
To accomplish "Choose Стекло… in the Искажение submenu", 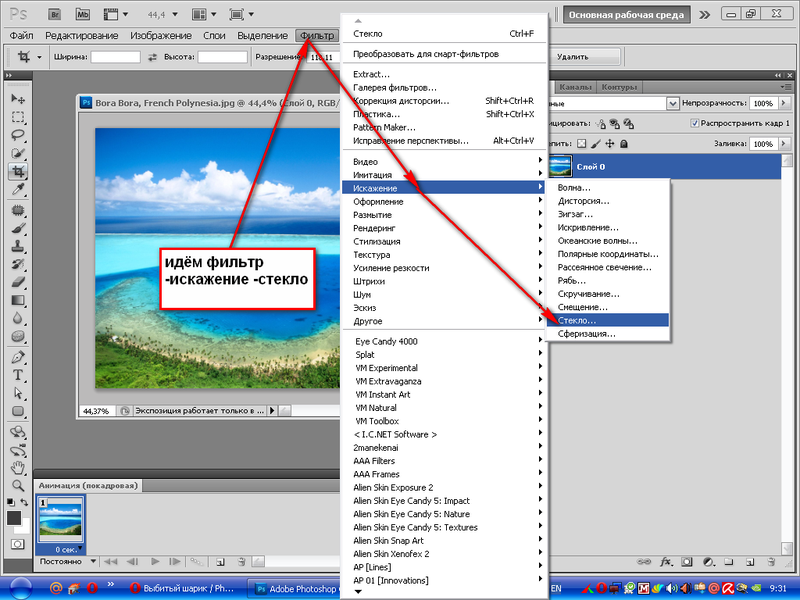I will point(607,320).
